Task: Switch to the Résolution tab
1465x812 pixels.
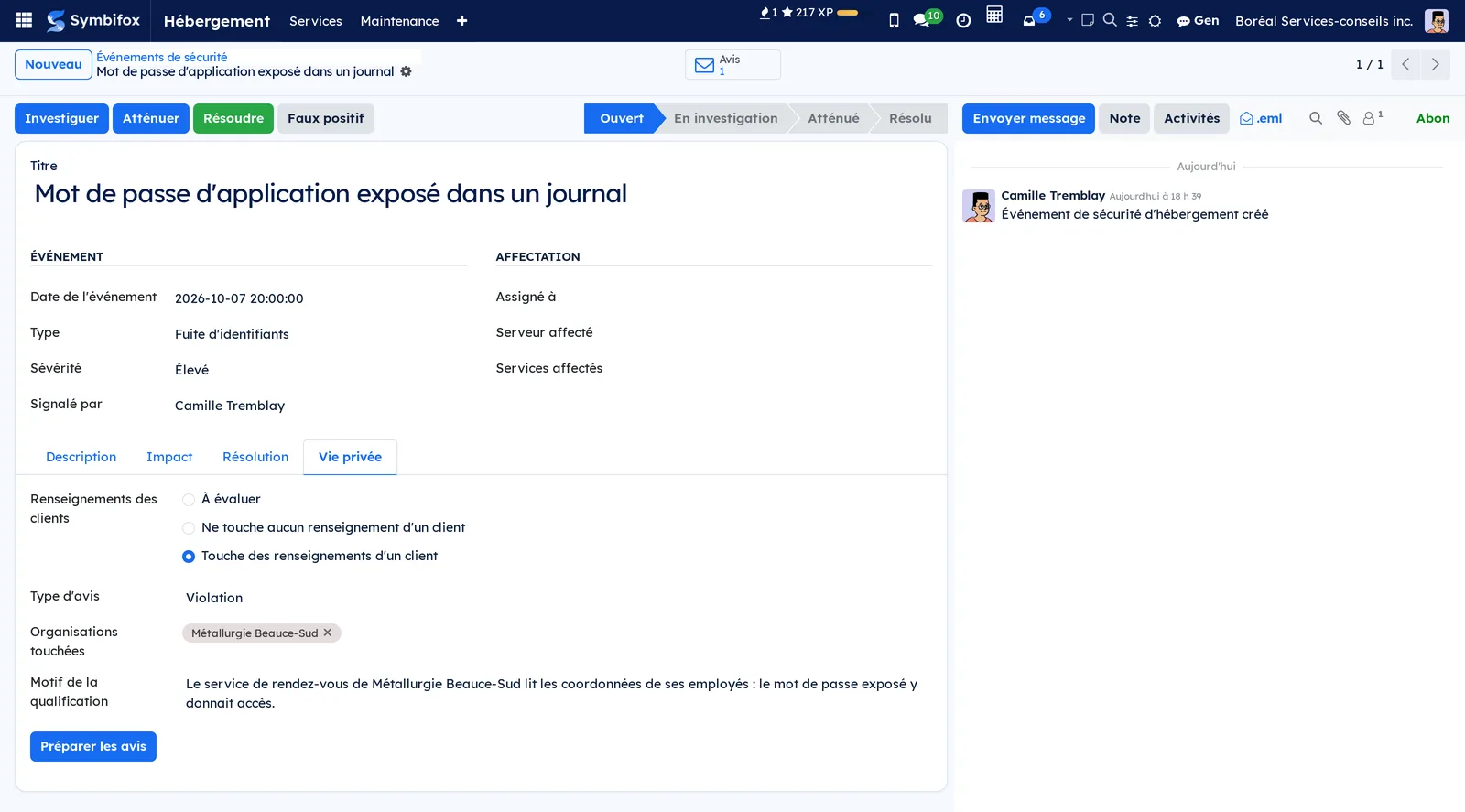Action: click(x=255, y=457)
